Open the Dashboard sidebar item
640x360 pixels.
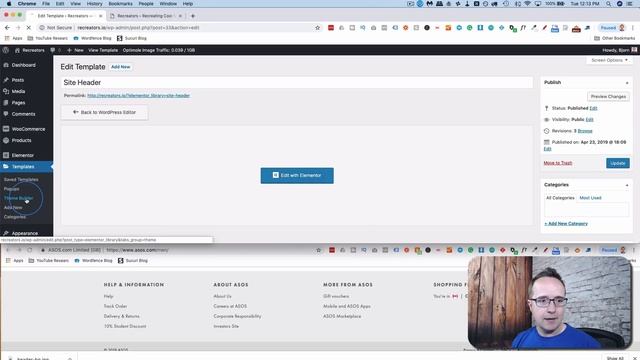(x=23, y=65)
